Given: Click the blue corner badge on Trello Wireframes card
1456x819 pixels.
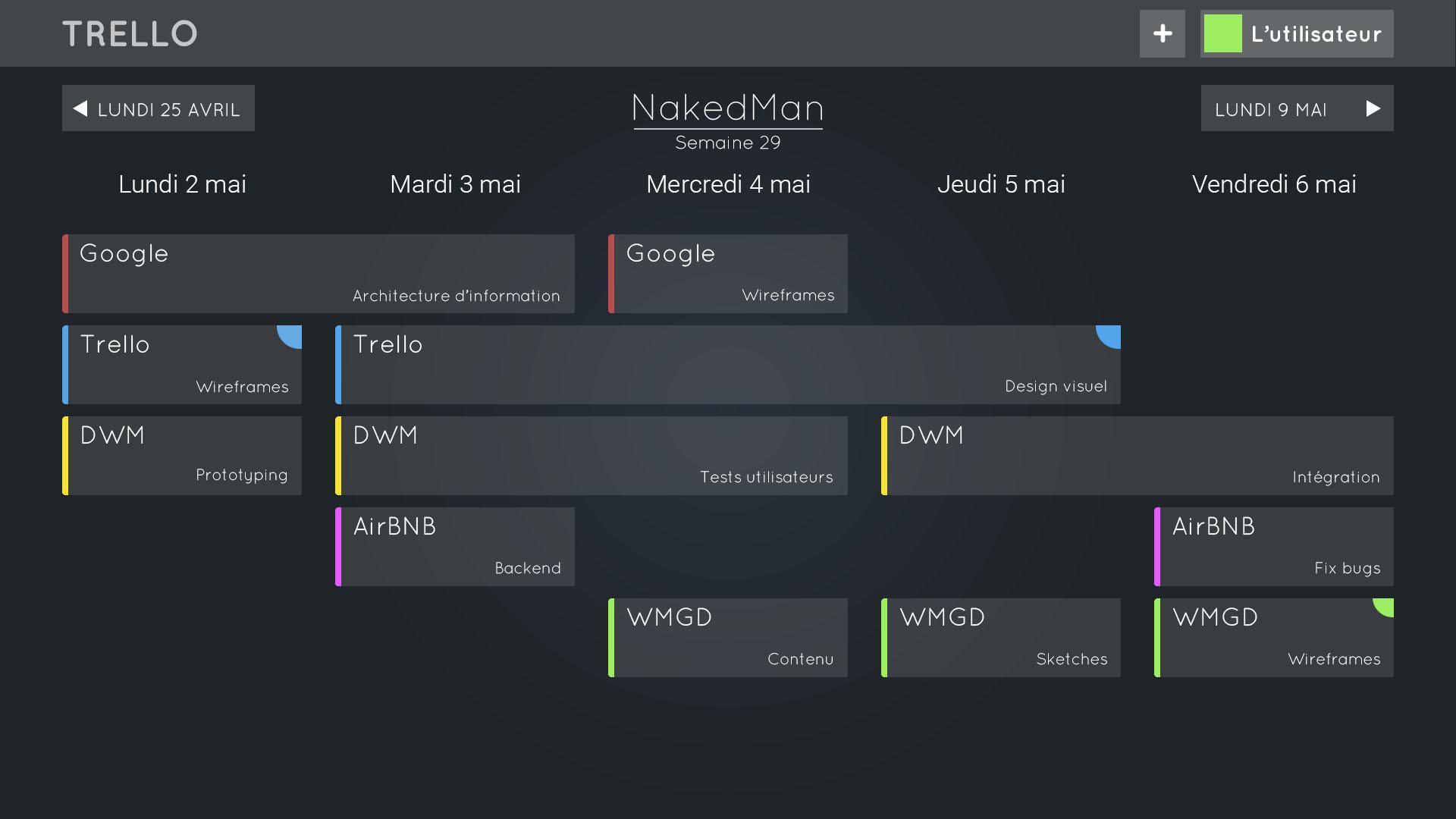Looking at the screenshot, I should [290, 337].
